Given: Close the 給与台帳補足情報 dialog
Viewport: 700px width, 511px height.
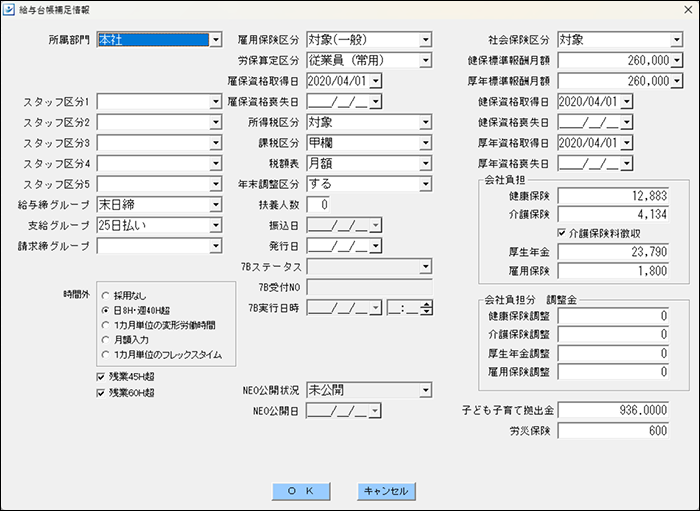Looking at the screenshot, I should coord(688,10).
